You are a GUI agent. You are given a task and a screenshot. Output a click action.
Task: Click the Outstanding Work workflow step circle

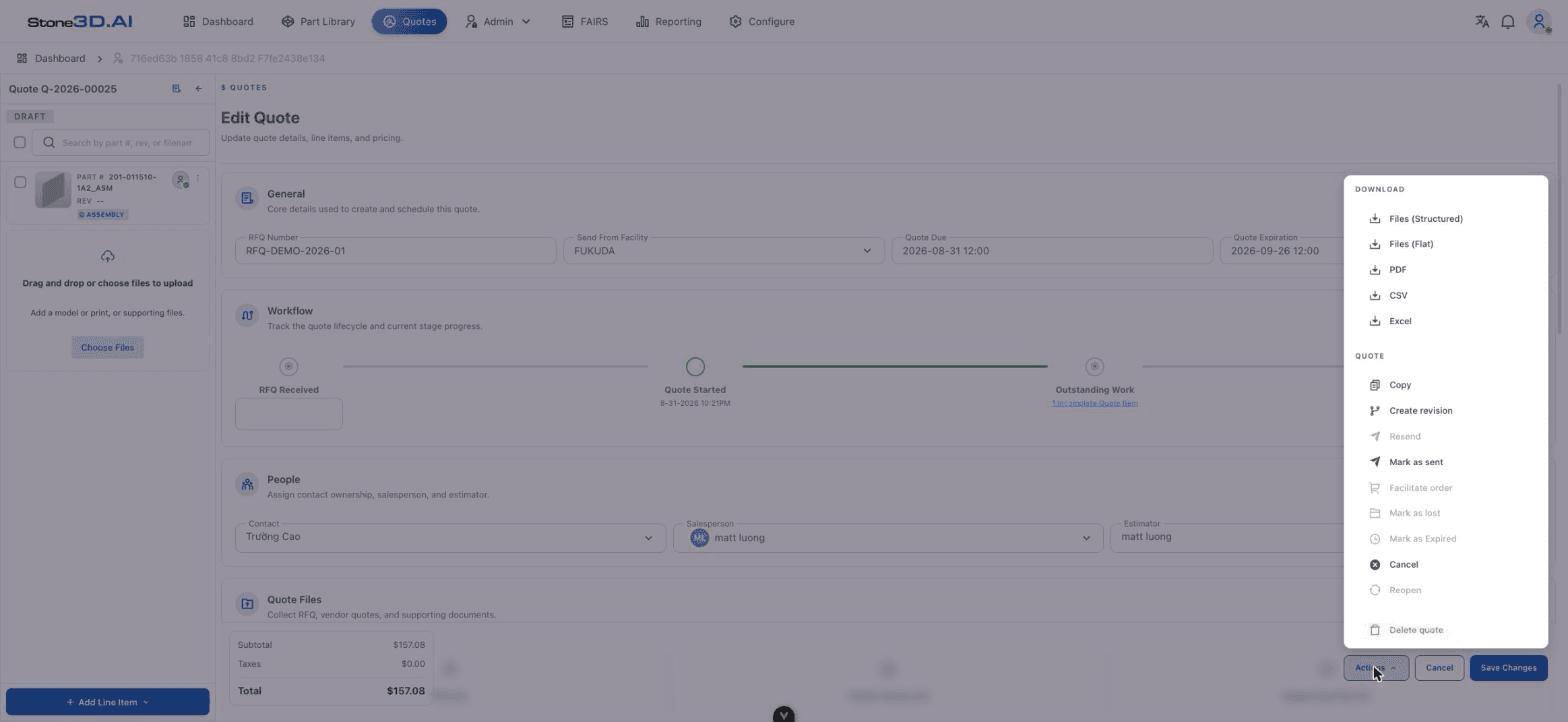pos(1094,367)
